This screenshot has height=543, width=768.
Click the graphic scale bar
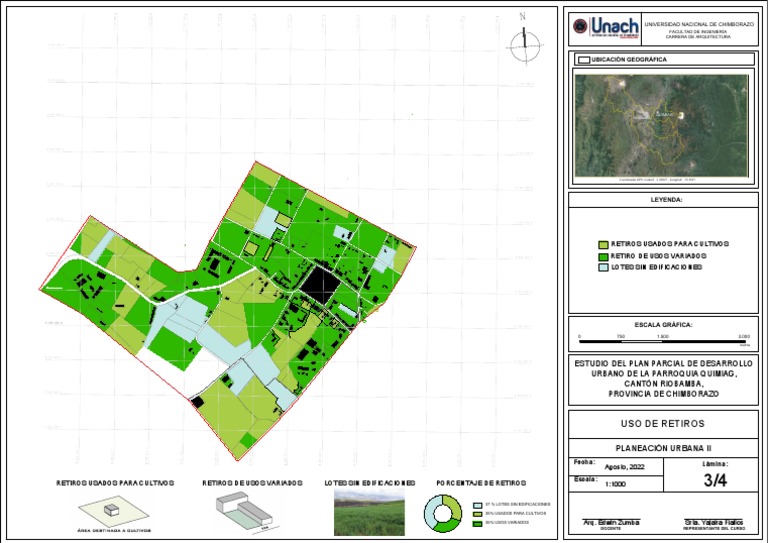click(x=664, y=341)
